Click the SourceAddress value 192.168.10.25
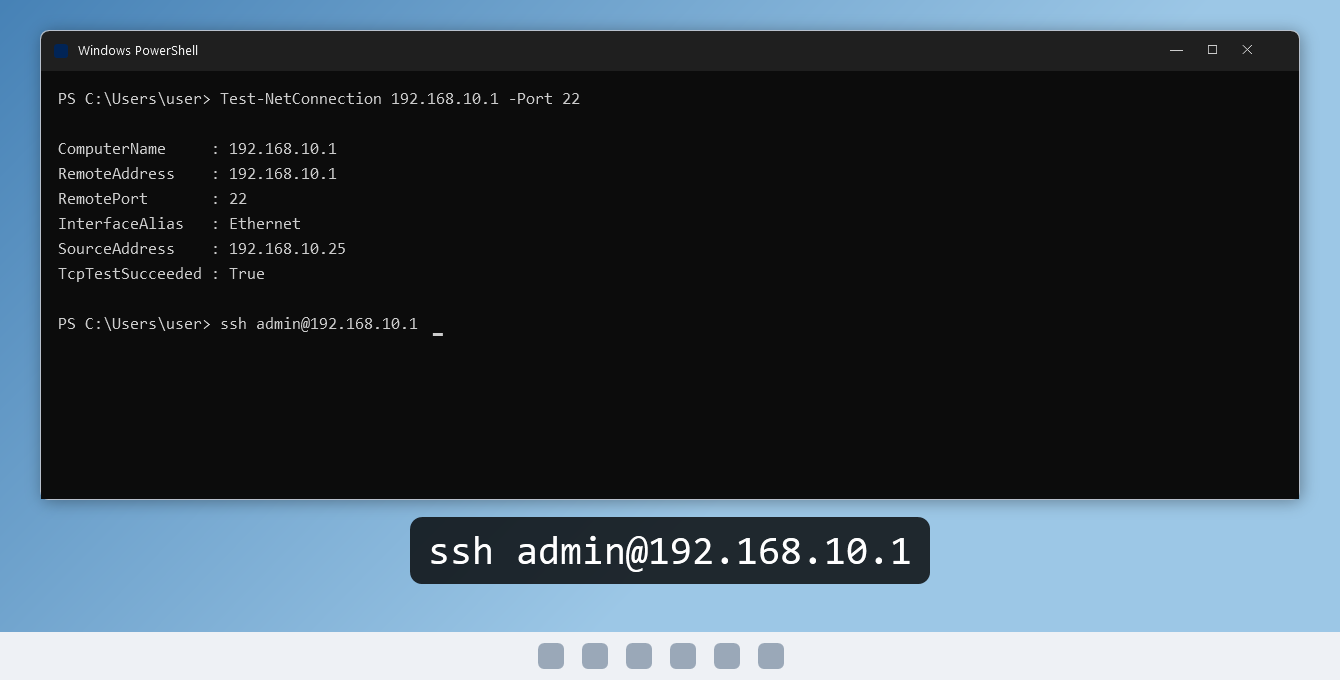 pyautogui.click(x=287, y=249)
